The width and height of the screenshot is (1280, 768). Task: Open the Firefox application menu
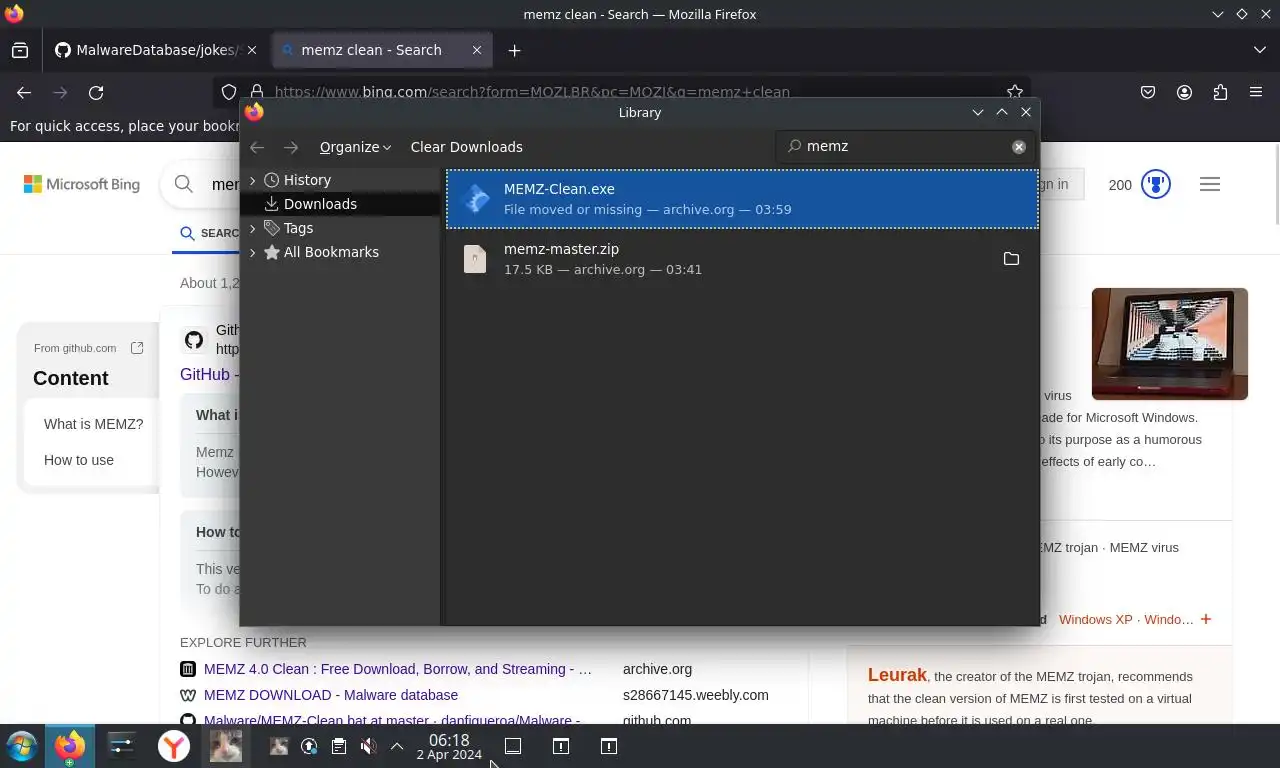point(1256,92)
